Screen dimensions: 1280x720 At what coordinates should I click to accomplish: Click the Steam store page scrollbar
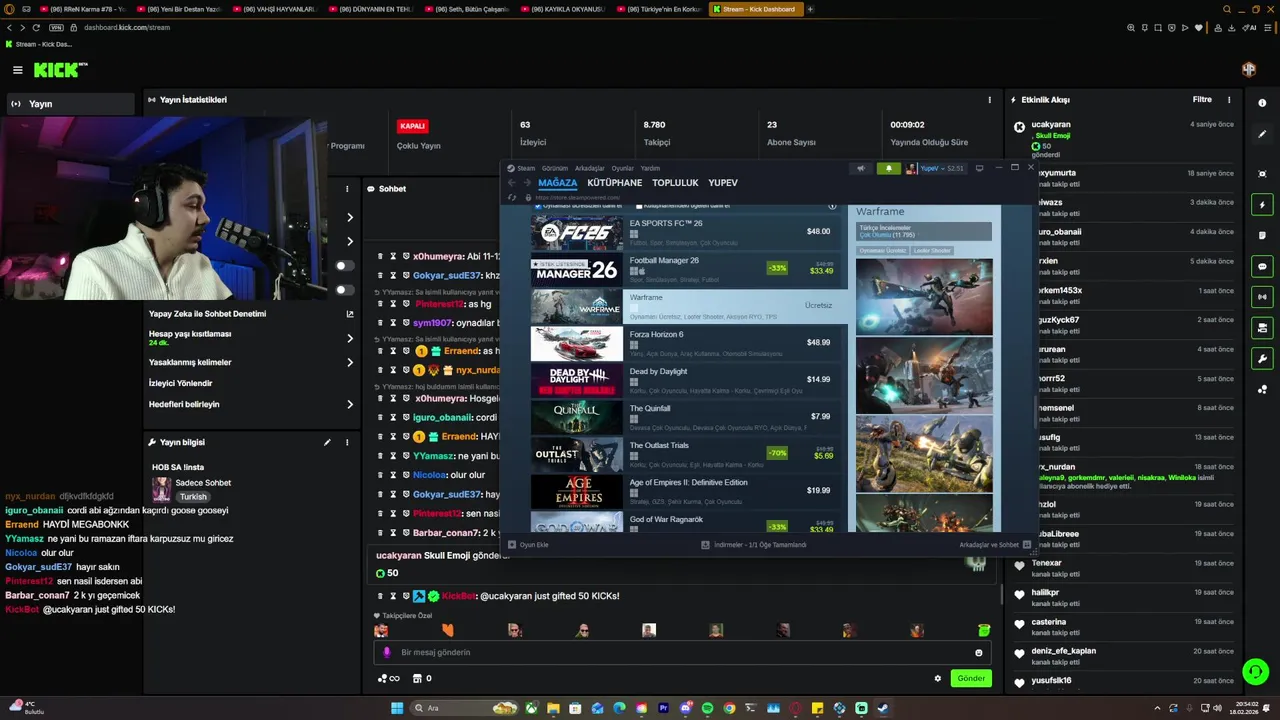(x=1035, y=410)
